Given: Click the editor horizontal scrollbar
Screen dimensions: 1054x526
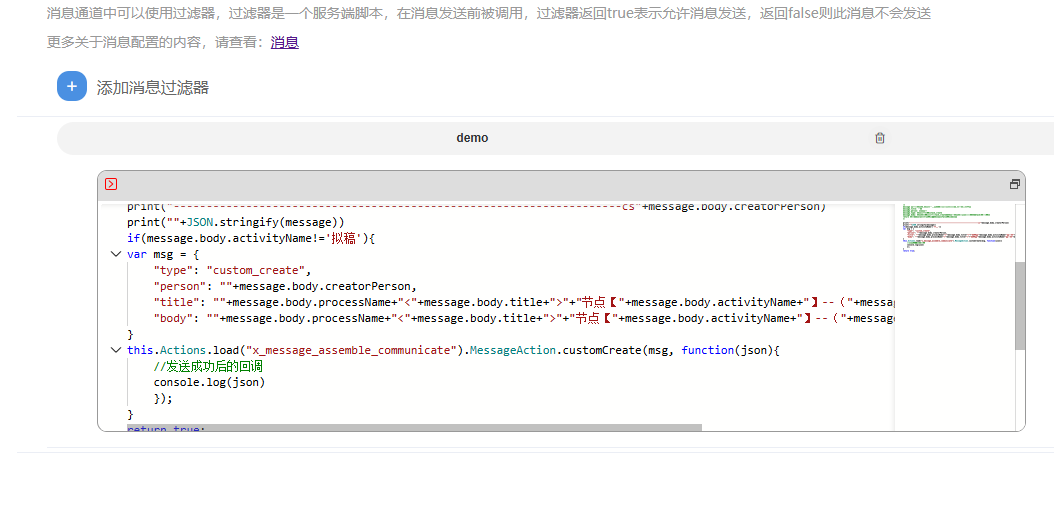Looking at the screenshot, I should 414,427.
